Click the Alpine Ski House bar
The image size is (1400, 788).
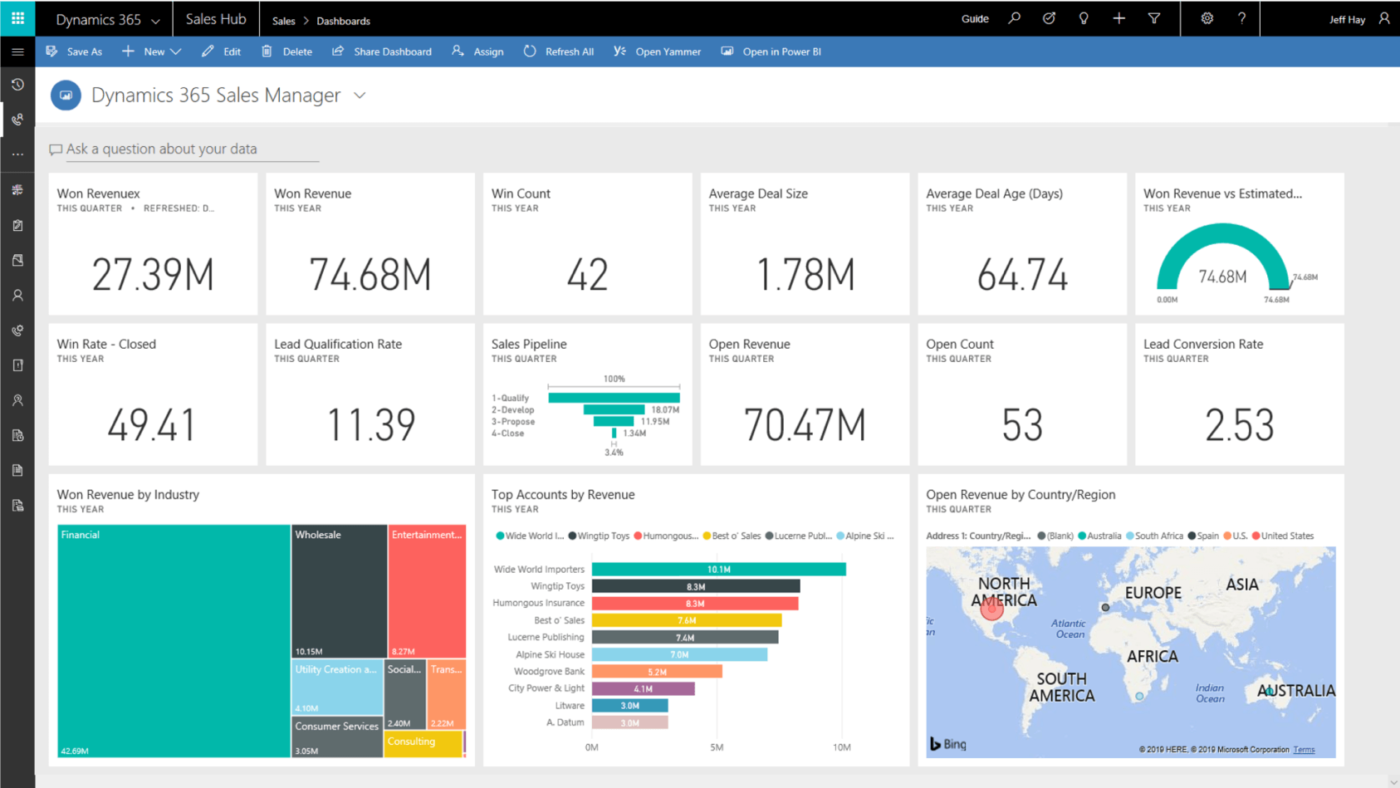[680, 655]
